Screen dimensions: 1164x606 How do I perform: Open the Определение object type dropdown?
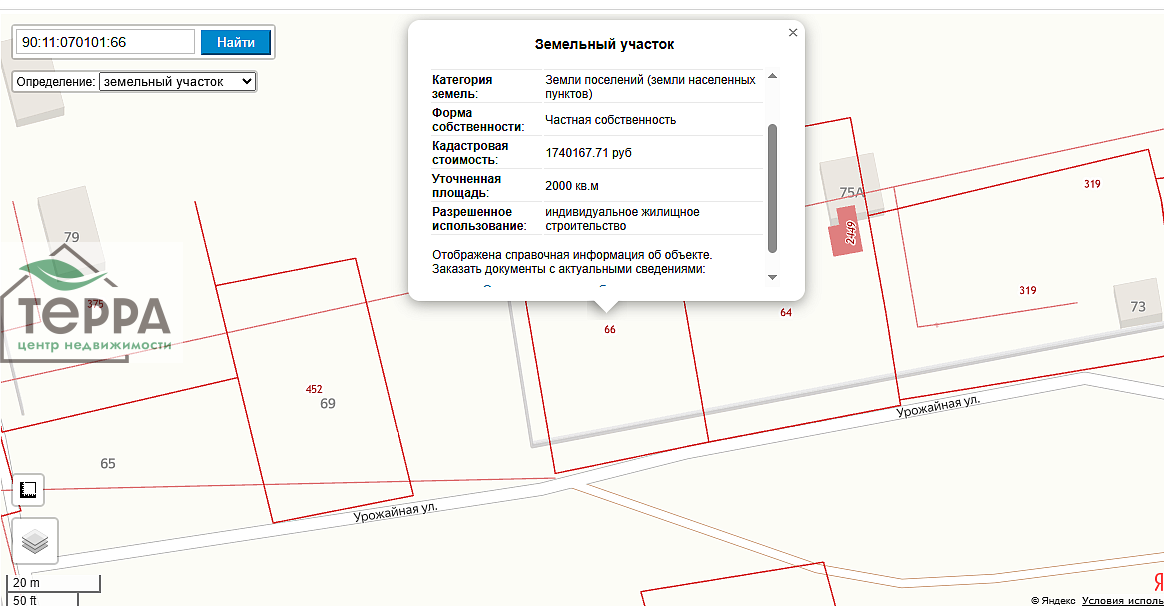(x=178, y=82)
